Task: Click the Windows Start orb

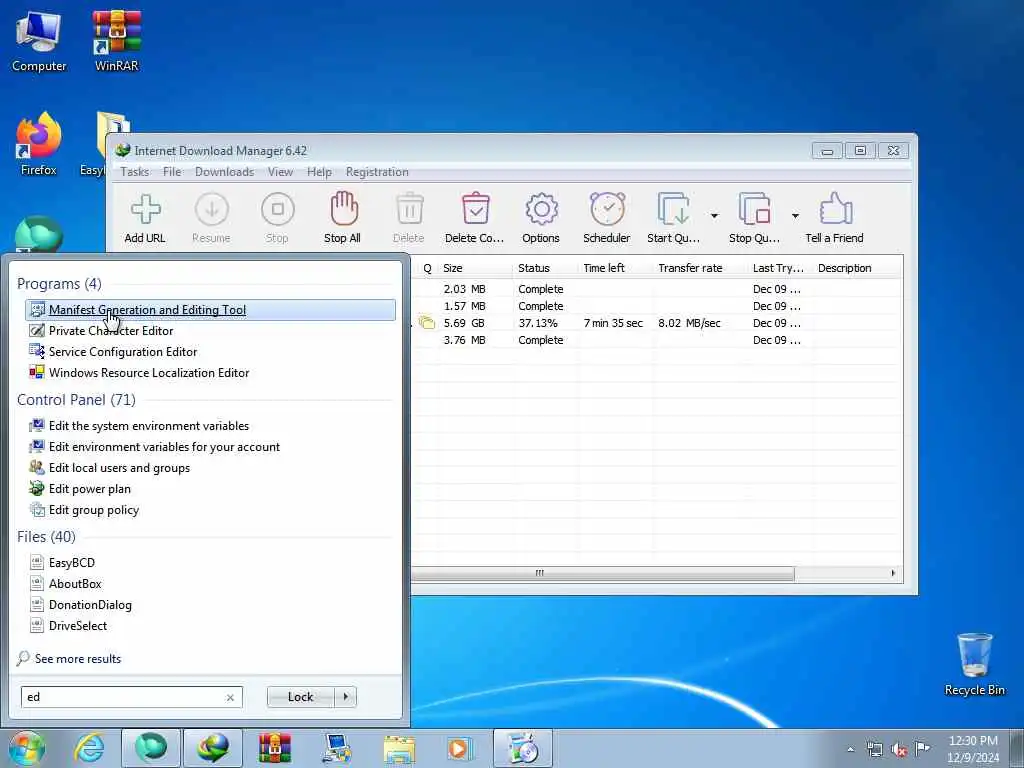Action: point(26,748)
